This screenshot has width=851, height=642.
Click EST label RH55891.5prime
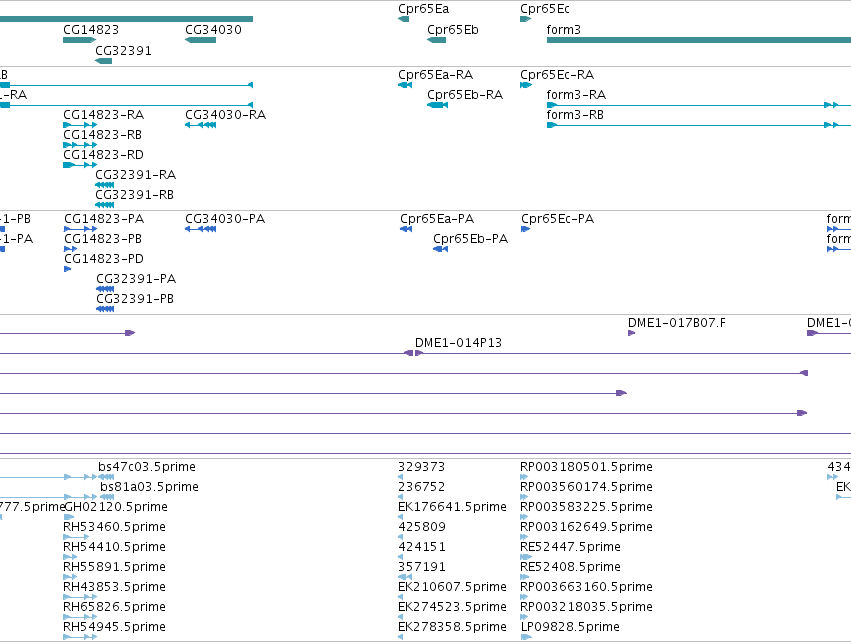(115, 568)
